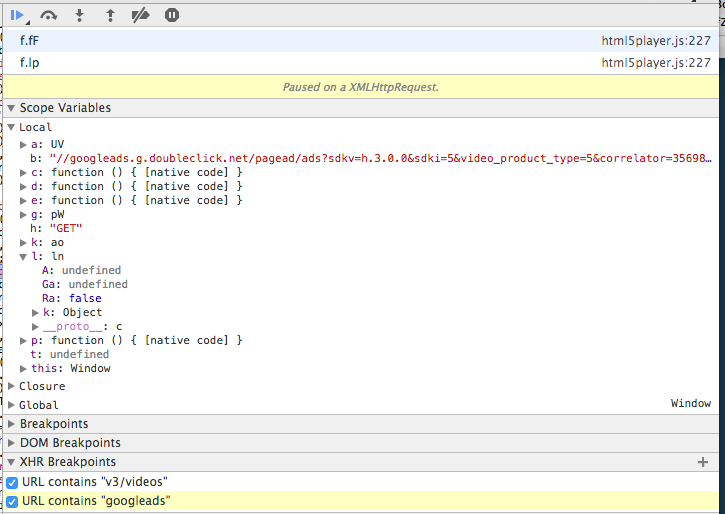Step out of current function
The image size is (725, 514).
110,15
